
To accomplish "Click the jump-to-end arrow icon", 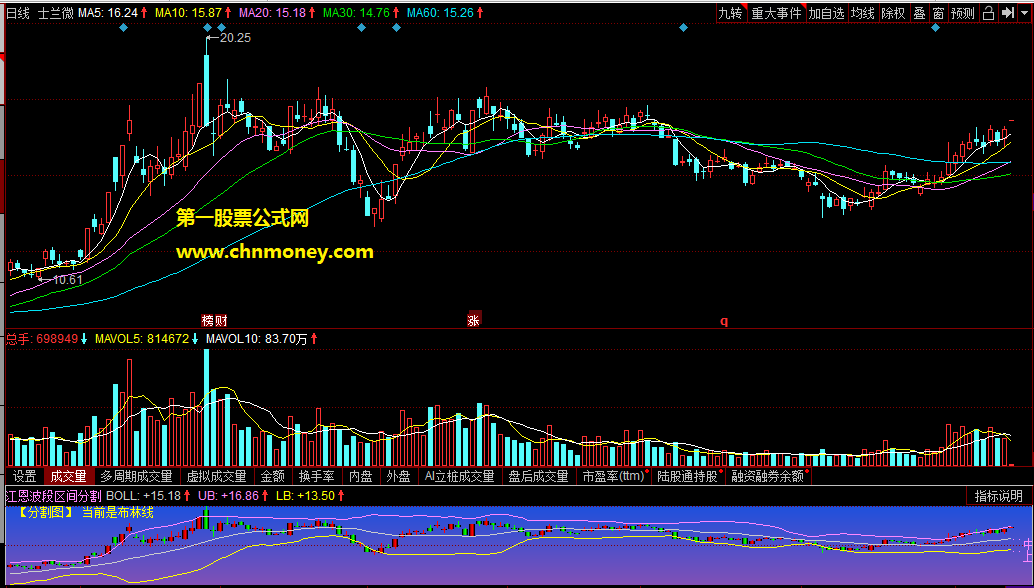I will pyautogui.click(x=1007, y=13).
